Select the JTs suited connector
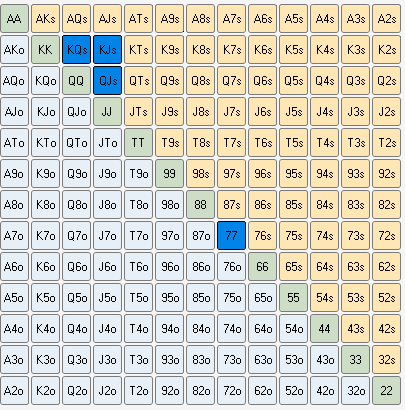Screen dimensions: 405x410 [138, 112]
